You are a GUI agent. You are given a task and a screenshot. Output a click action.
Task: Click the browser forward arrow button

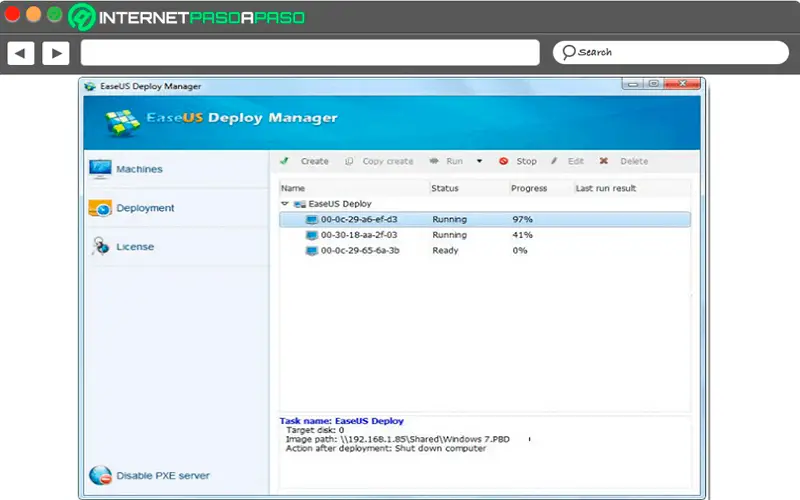click(56, 53)
